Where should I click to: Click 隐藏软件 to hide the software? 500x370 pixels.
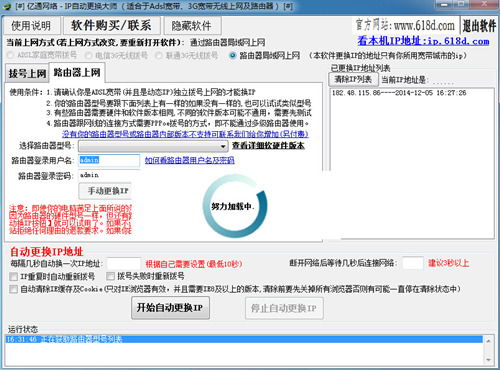tap(192, 26)
